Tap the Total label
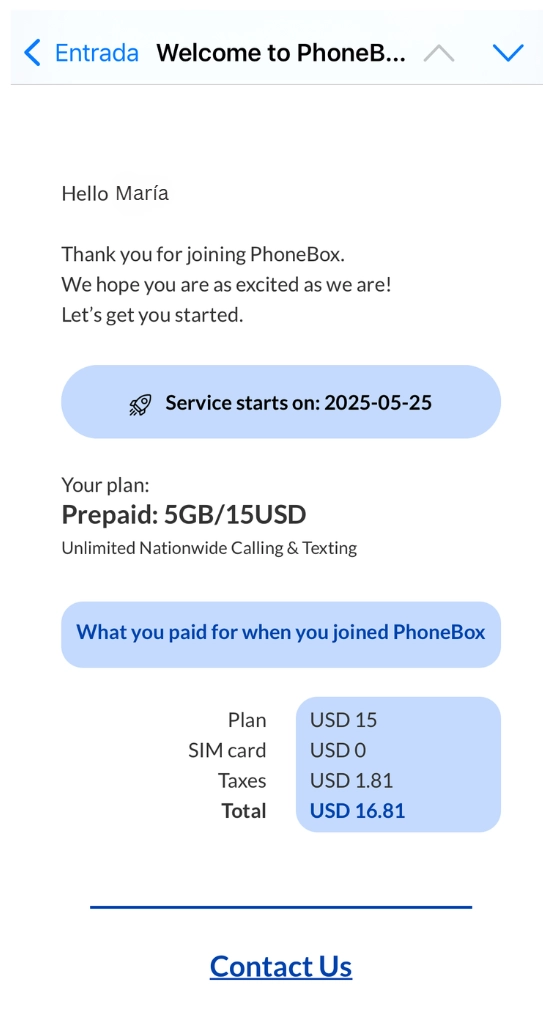 [x=244, y=811]
